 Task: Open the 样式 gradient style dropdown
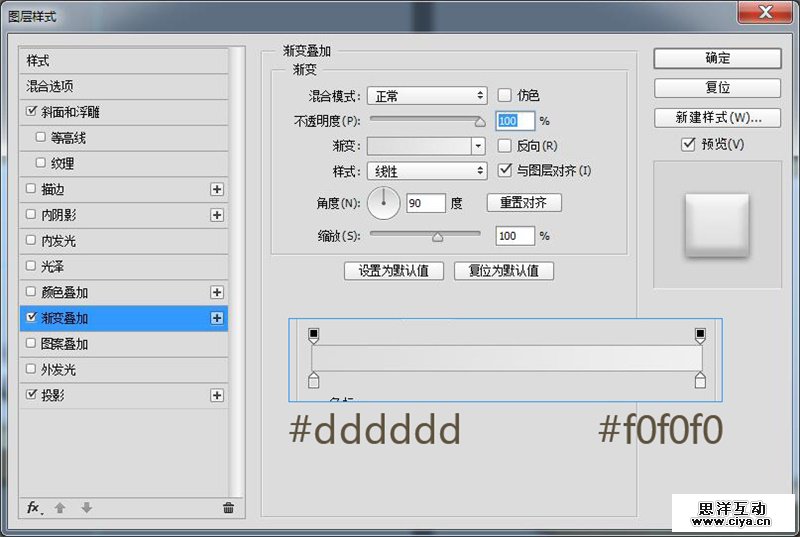point(426,171)
